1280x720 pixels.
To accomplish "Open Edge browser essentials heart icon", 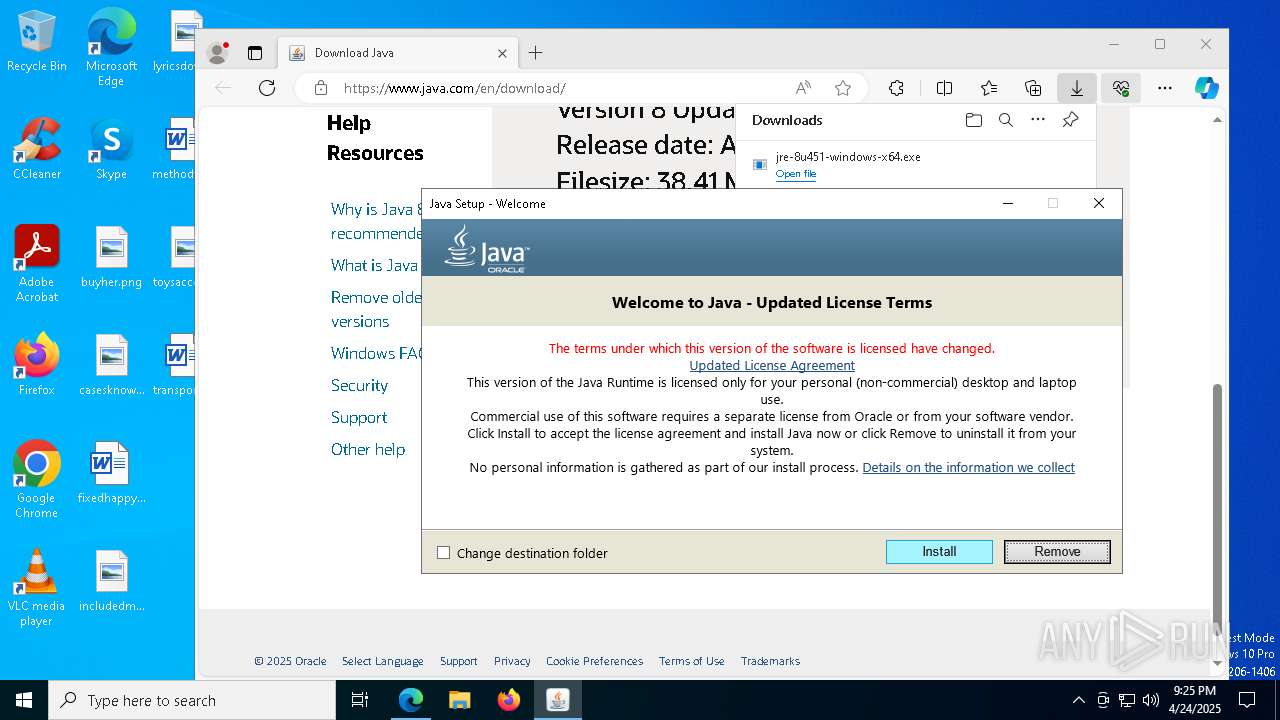I will coord(1121,88).
